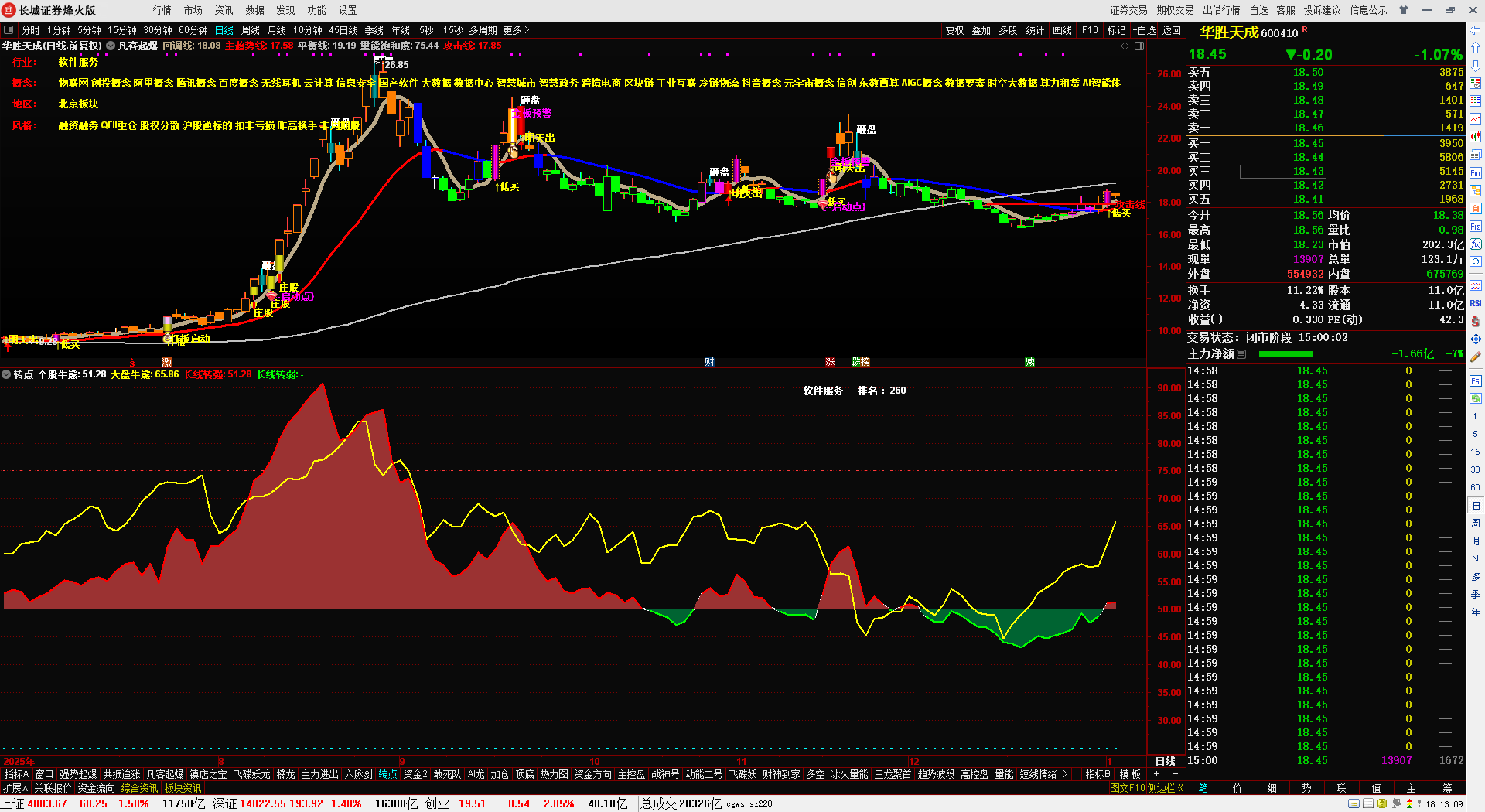
Task: Toggle the 复权 price adjustment option
Action: [955, 30]
